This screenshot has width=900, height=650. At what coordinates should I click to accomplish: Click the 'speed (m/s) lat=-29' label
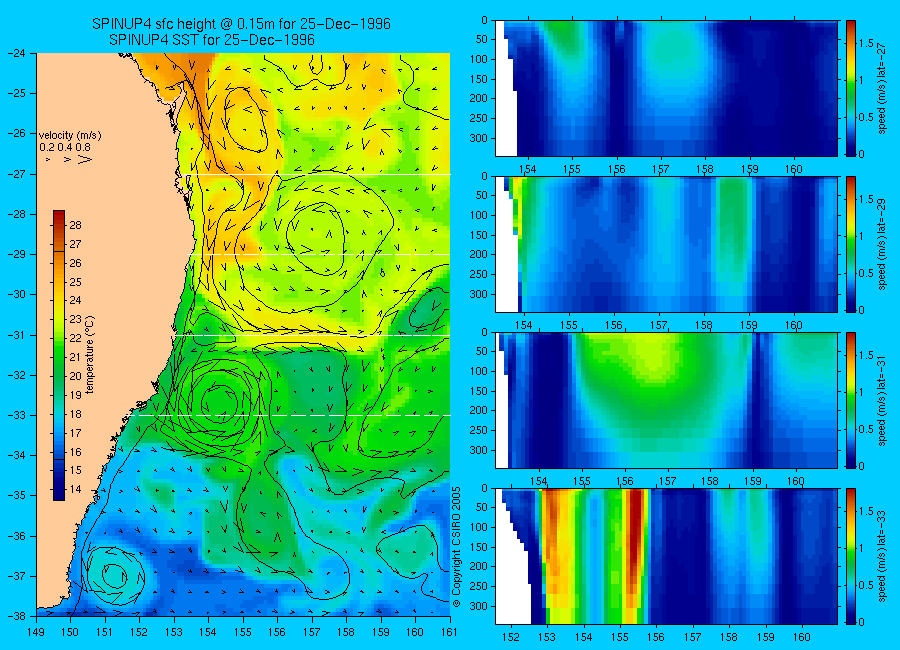pyautogui.click(x=883, y=244)
